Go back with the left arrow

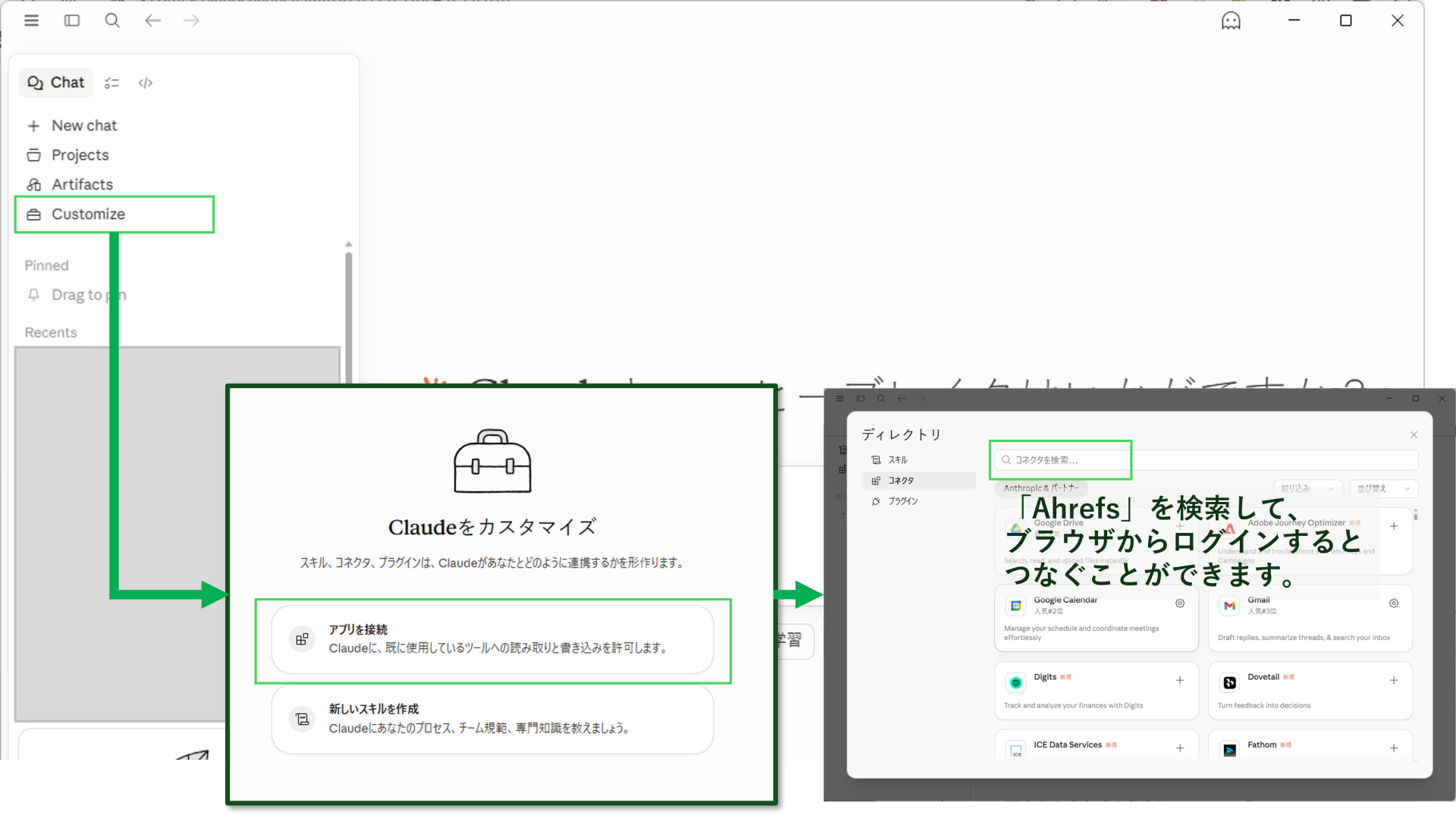(152, 20)
